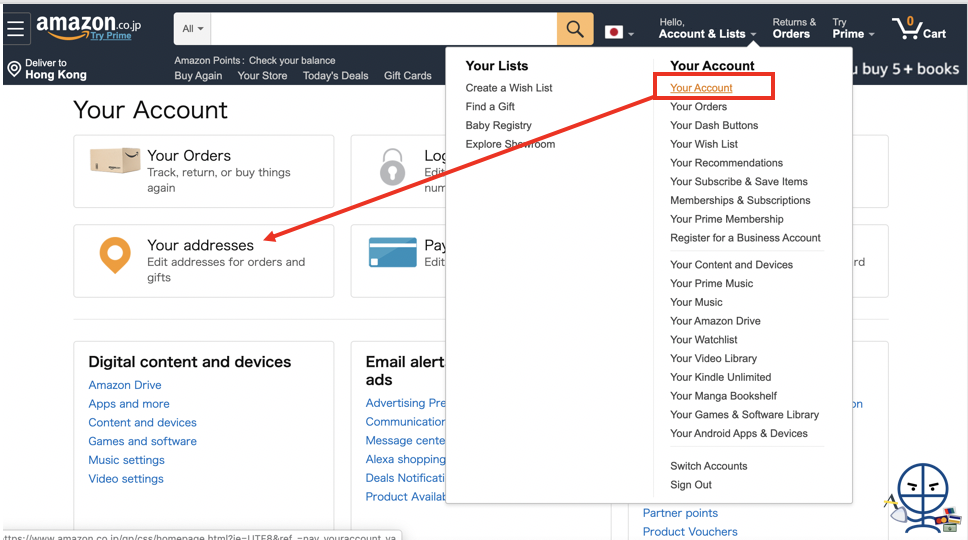Open the Your Orders card title
968x540 pixels.
click(189, 156)
